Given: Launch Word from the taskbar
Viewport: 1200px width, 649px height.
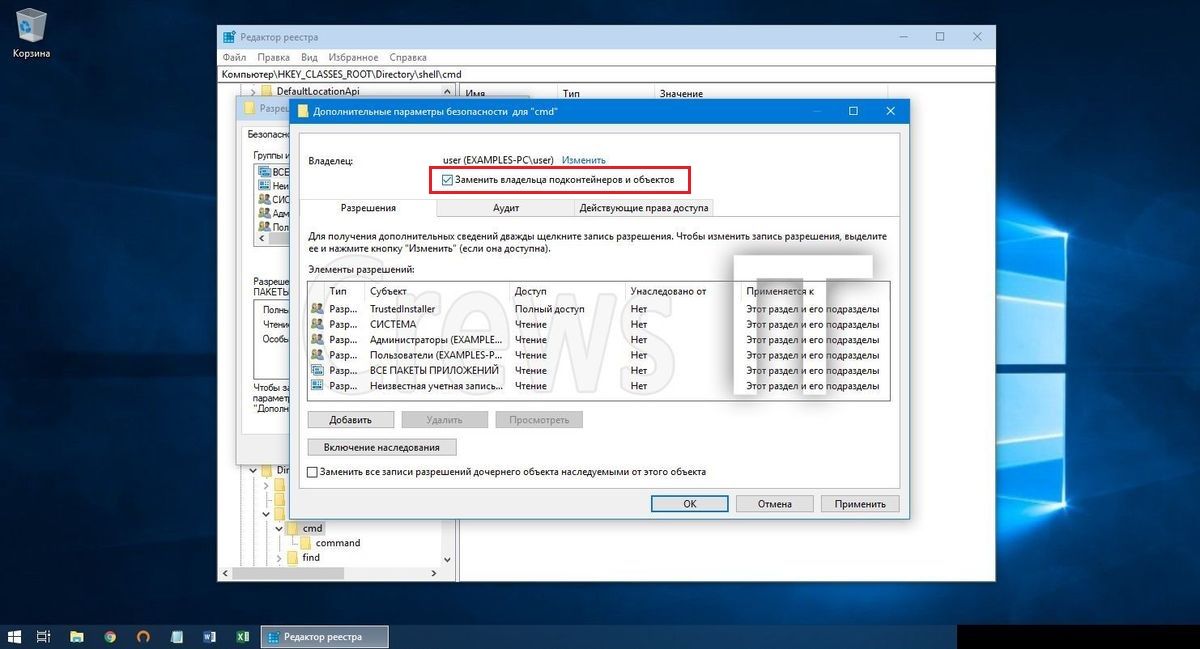Looking at the screenshot, I should tap(210, 636).
